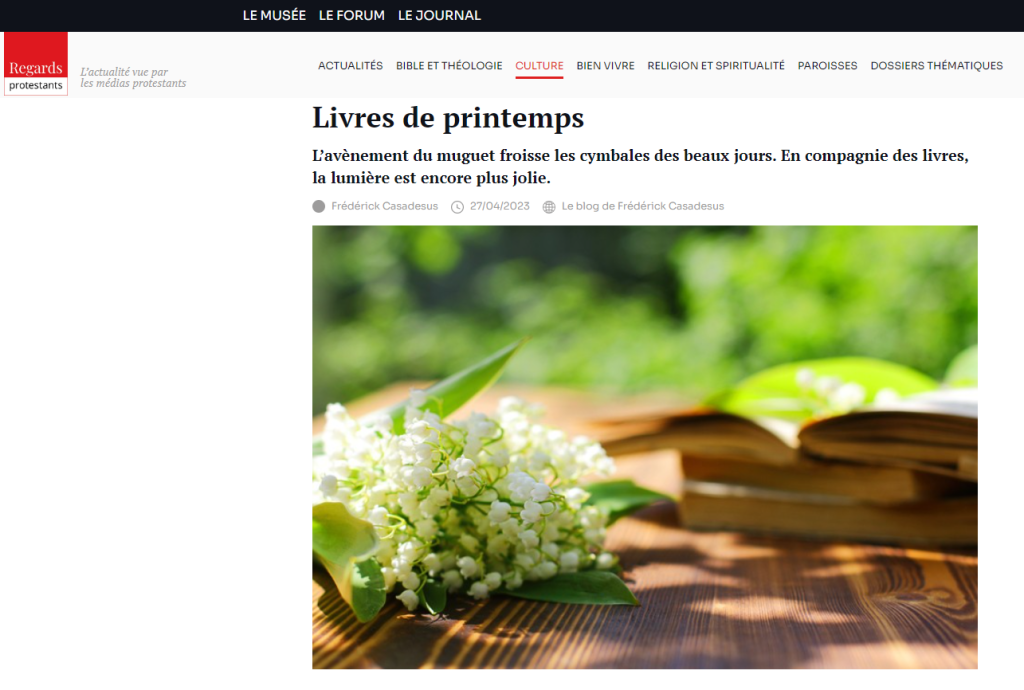Click the lily of the valley article image
This screenshot has width=1024, height=690.
[645, 447]
